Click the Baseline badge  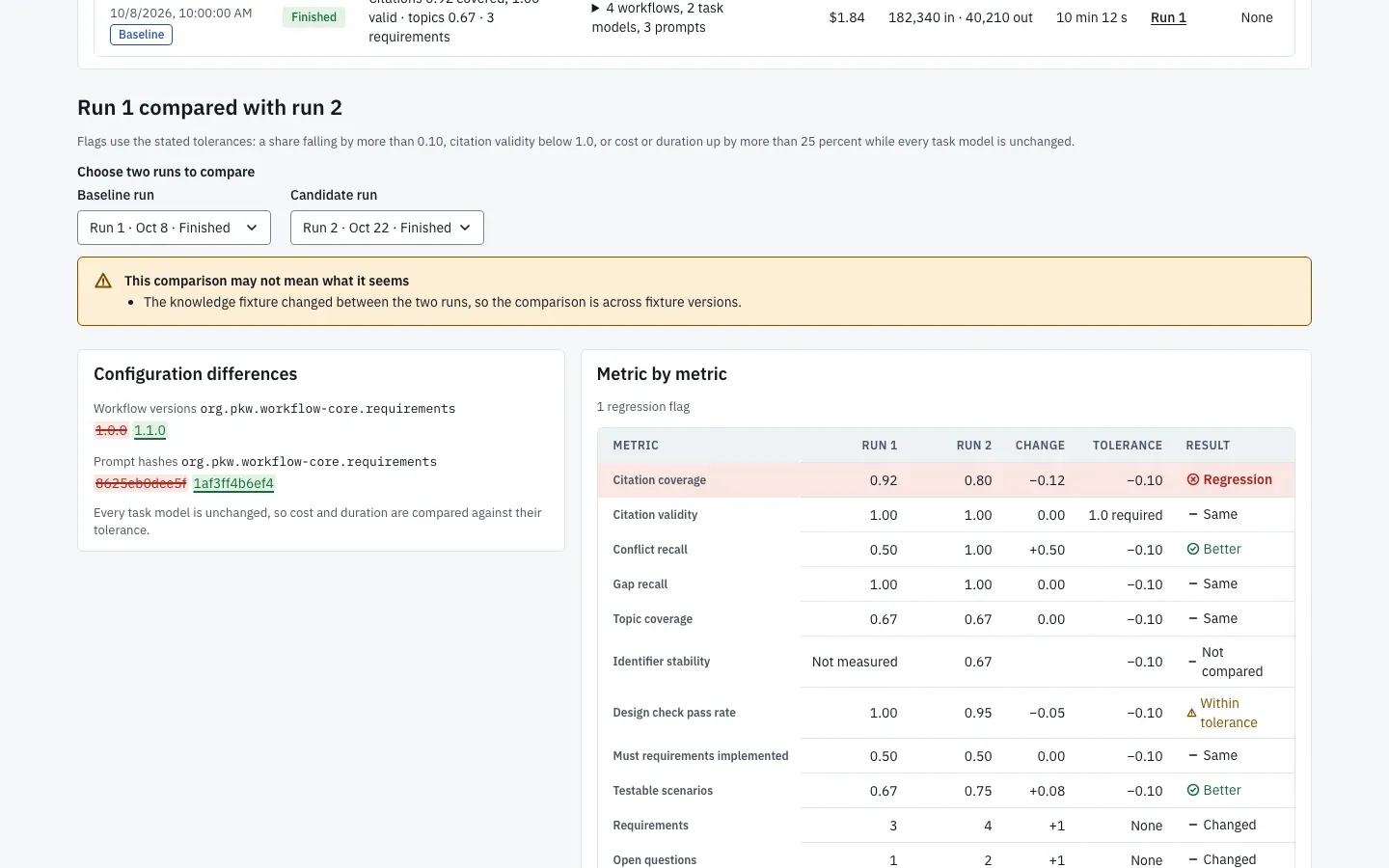[x=142, y=35]
